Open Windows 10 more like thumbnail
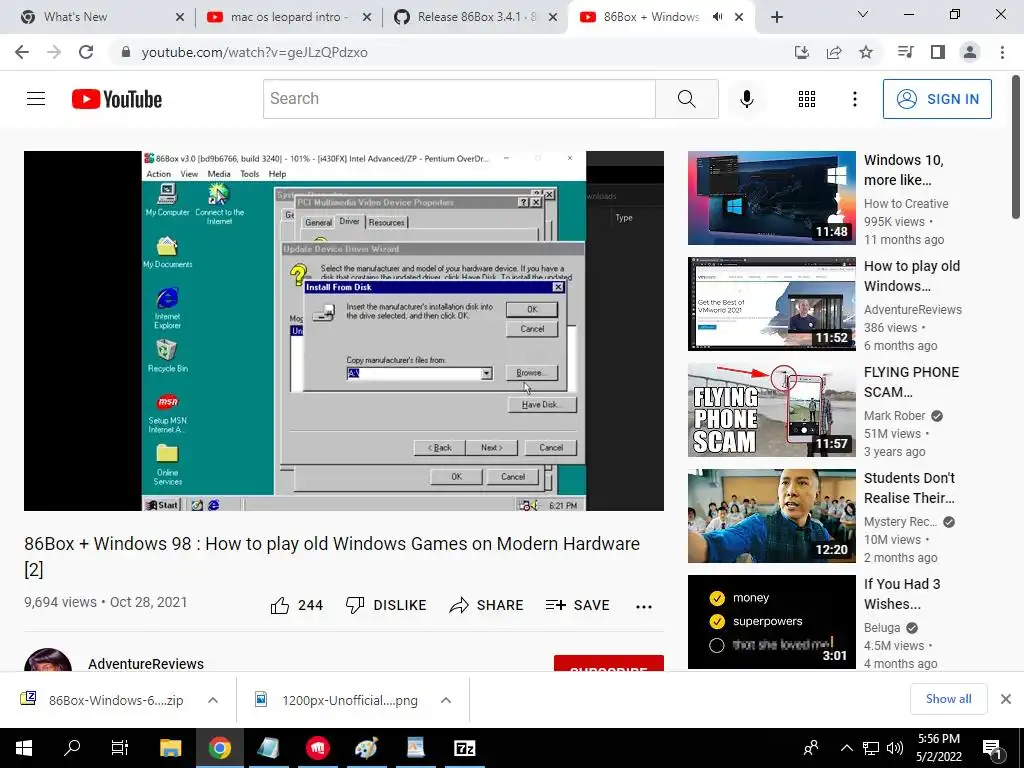The width and height of the screenshot is (1024, 768). click(771, 198)
